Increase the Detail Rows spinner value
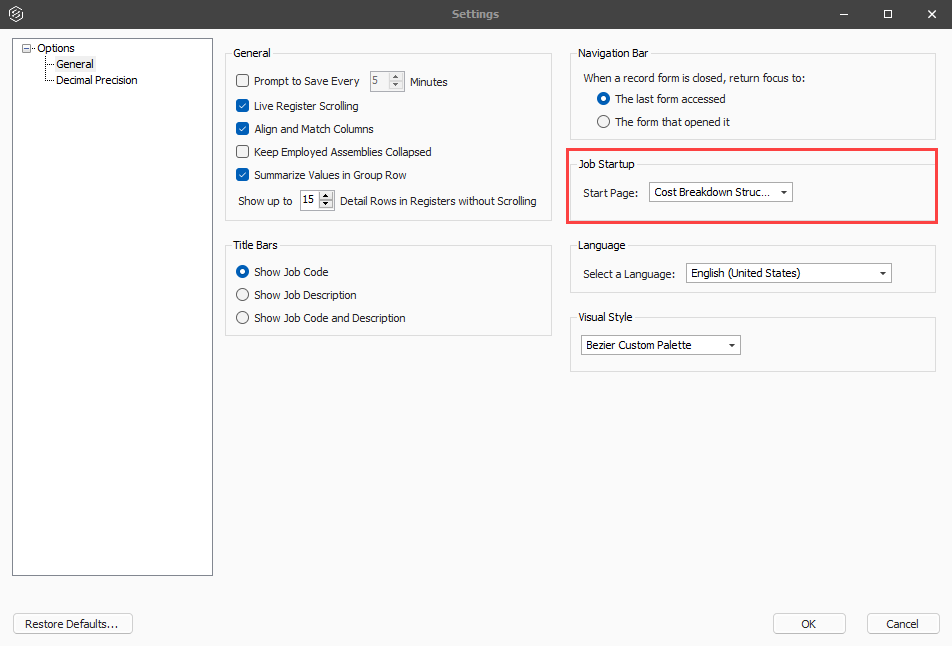The image size is (952, 646). 327,196
